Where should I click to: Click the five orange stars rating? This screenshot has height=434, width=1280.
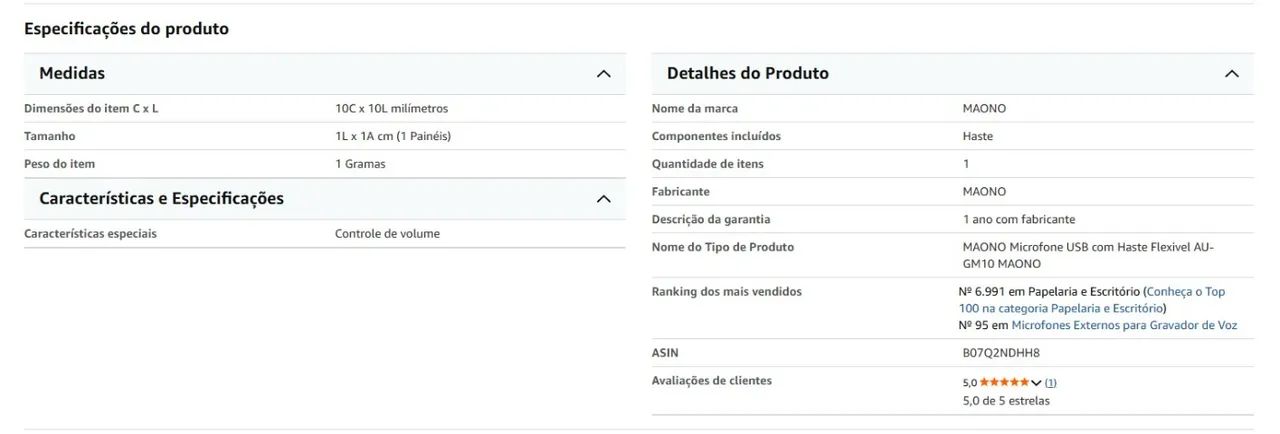point(1004,382)
